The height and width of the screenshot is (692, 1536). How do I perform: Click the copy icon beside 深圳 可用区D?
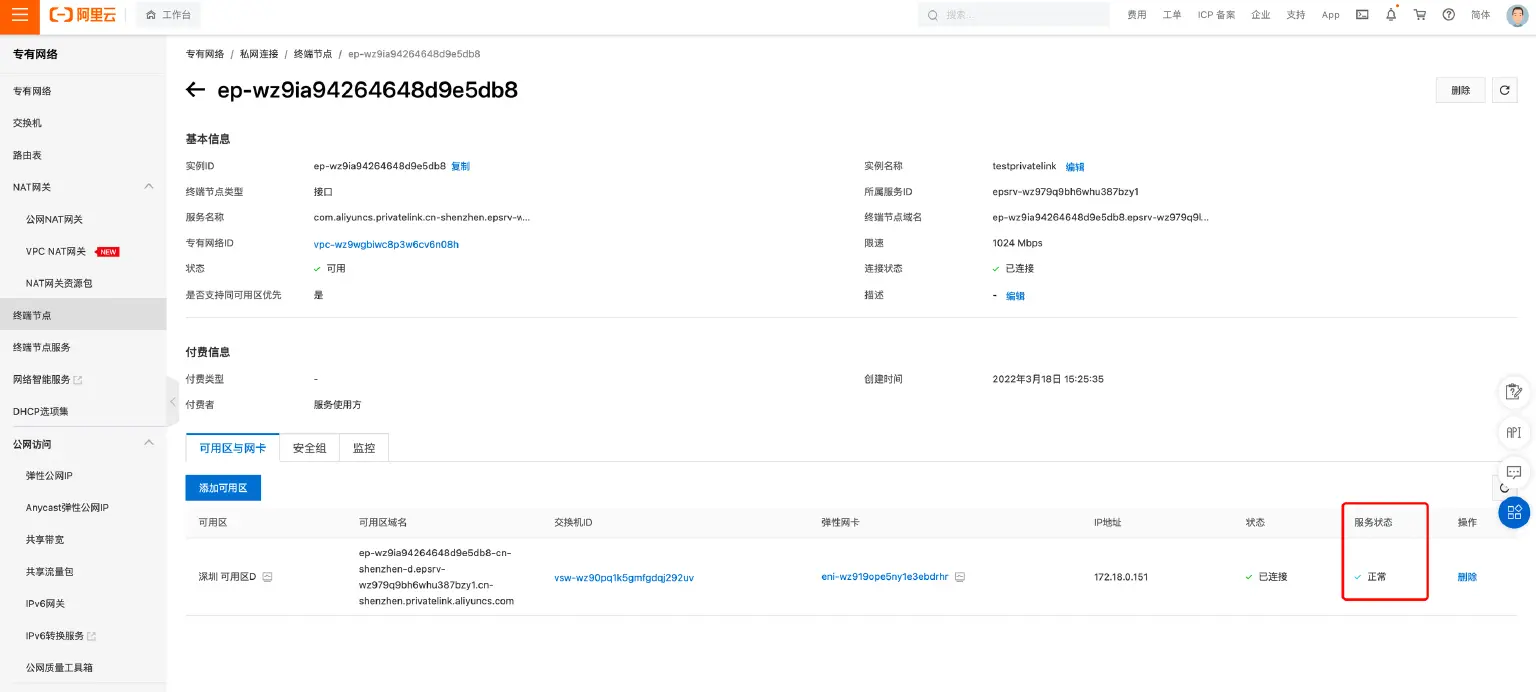click(x=267, y=577)
